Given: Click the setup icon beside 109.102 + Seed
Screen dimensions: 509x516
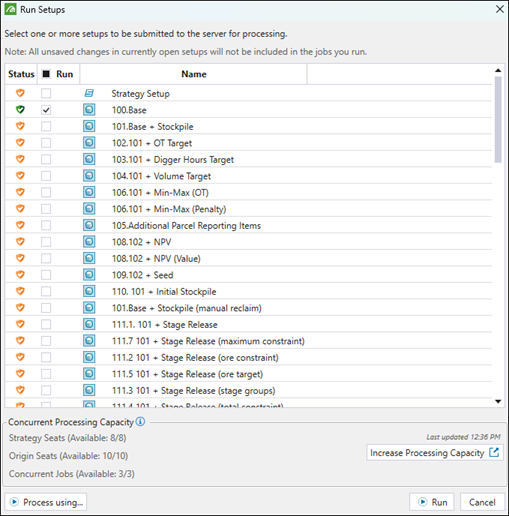Looking at the screenshot, I should 89,275.
